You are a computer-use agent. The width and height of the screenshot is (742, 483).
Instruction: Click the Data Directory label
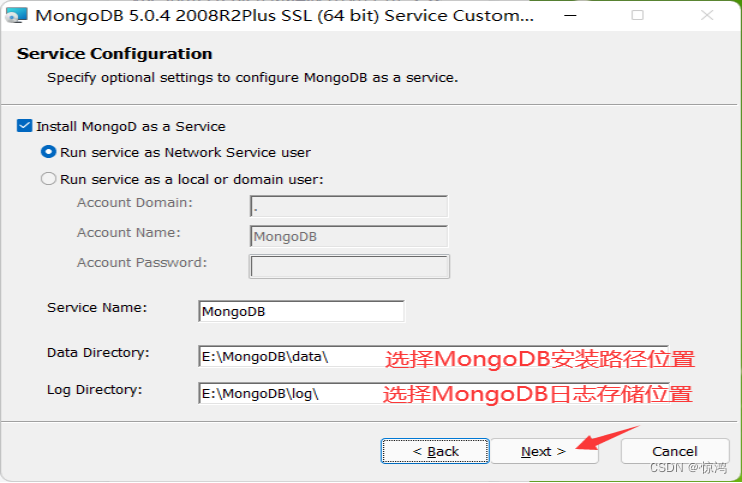[98, 353]
